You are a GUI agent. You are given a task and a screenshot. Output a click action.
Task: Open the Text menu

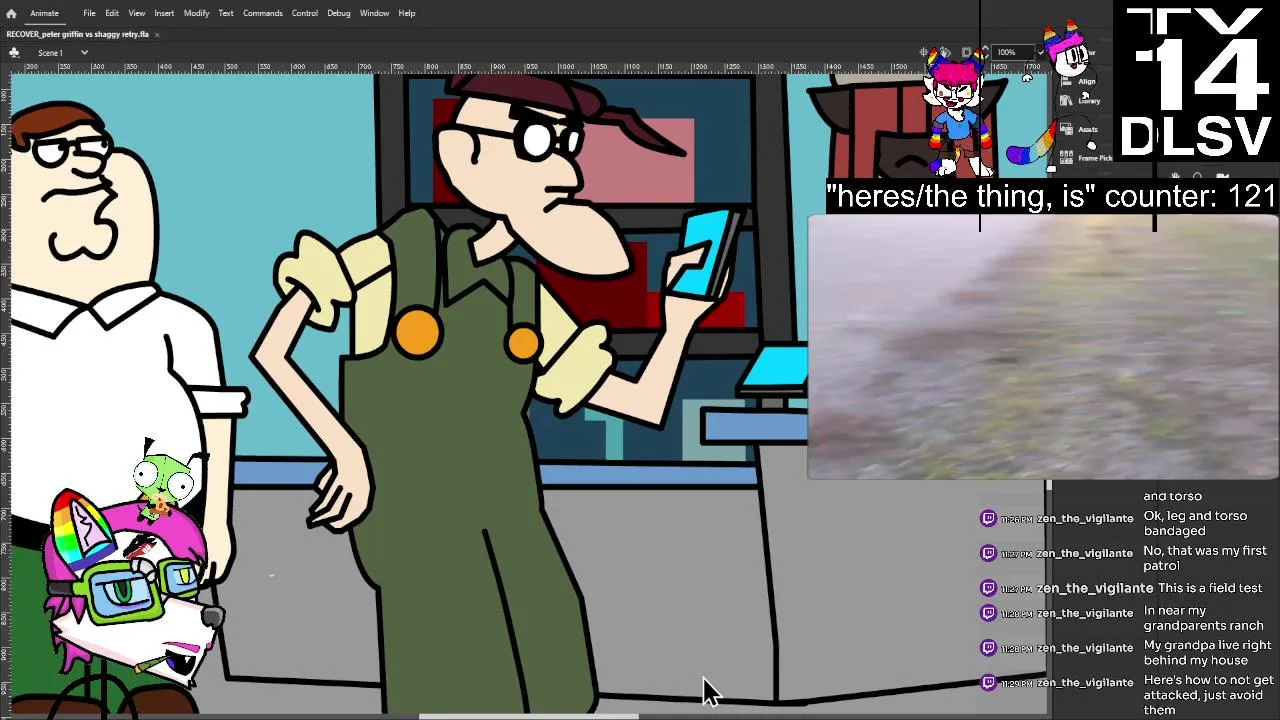tap(226, 13)
